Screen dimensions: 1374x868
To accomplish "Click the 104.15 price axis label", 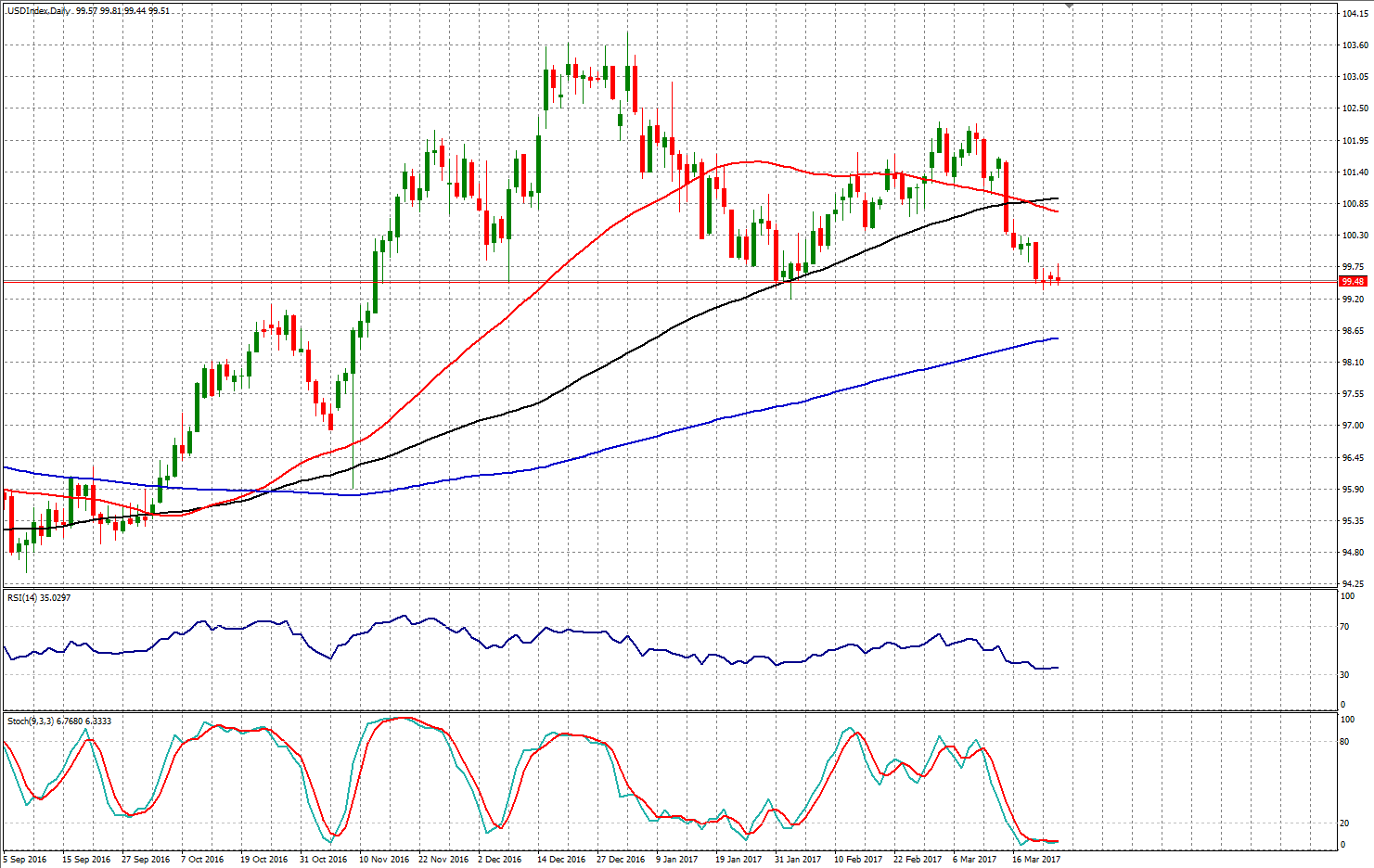I will pyautogui.click(x=1355, y=14).
